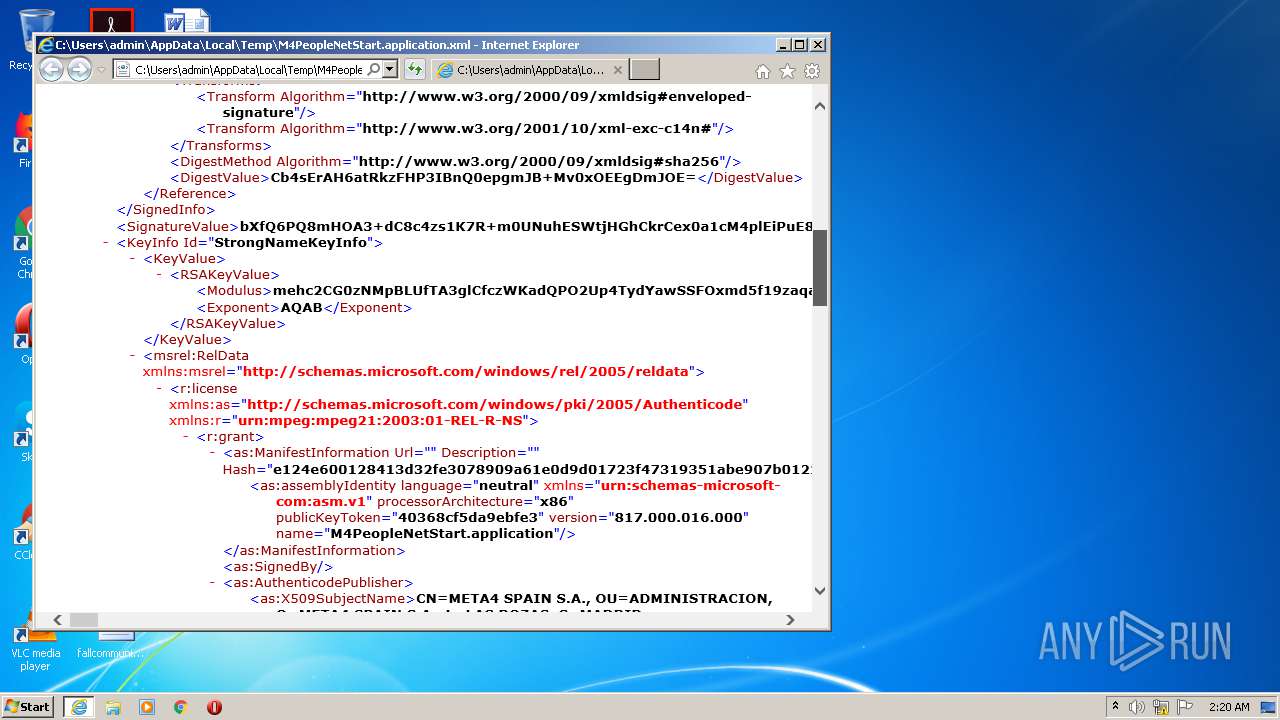Click the volume speaker tray icon
1280x720 pixels.
click(1137, 706)
